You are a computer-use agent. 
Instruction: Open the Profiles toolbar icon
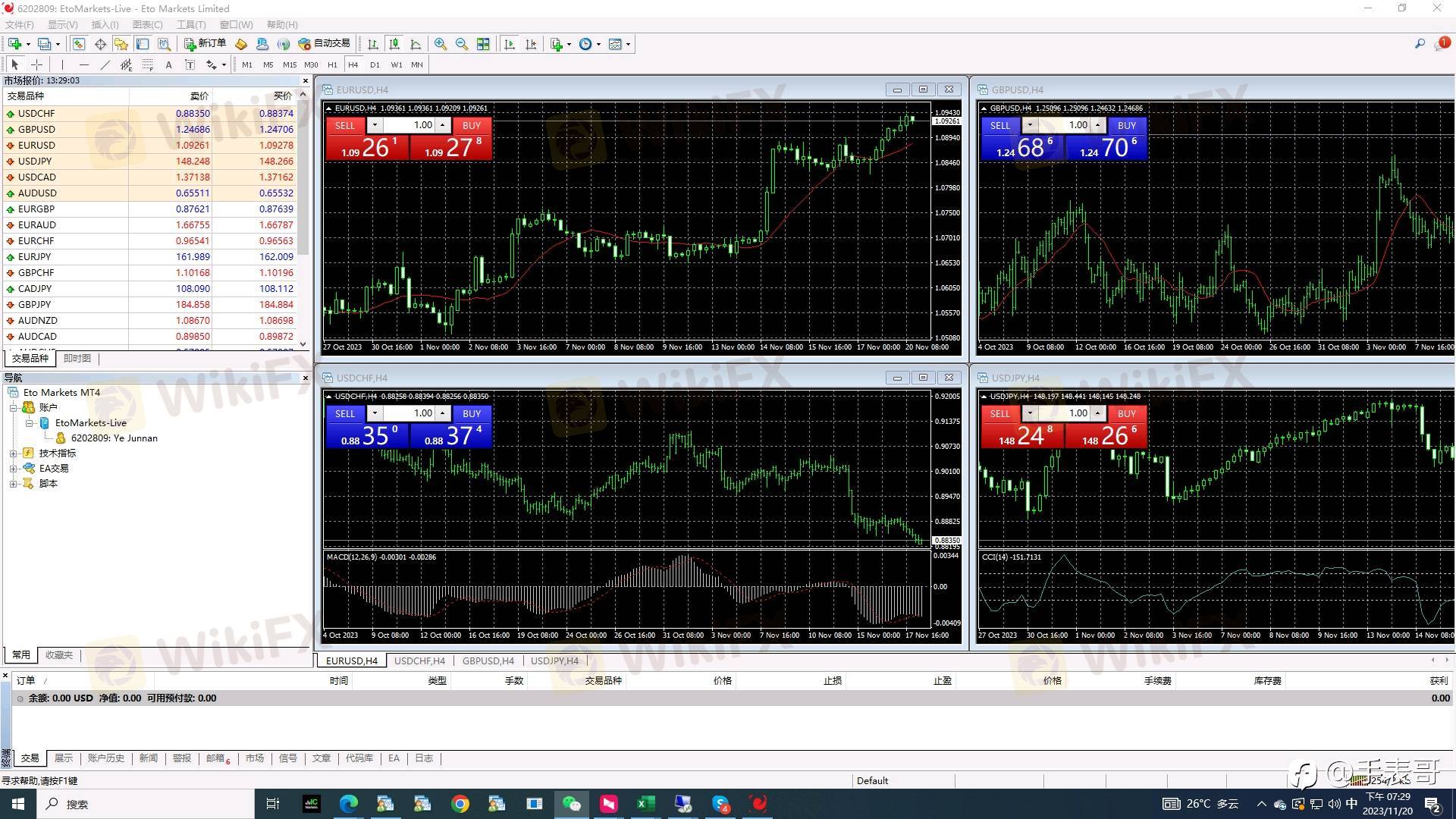tap(45, 44)
